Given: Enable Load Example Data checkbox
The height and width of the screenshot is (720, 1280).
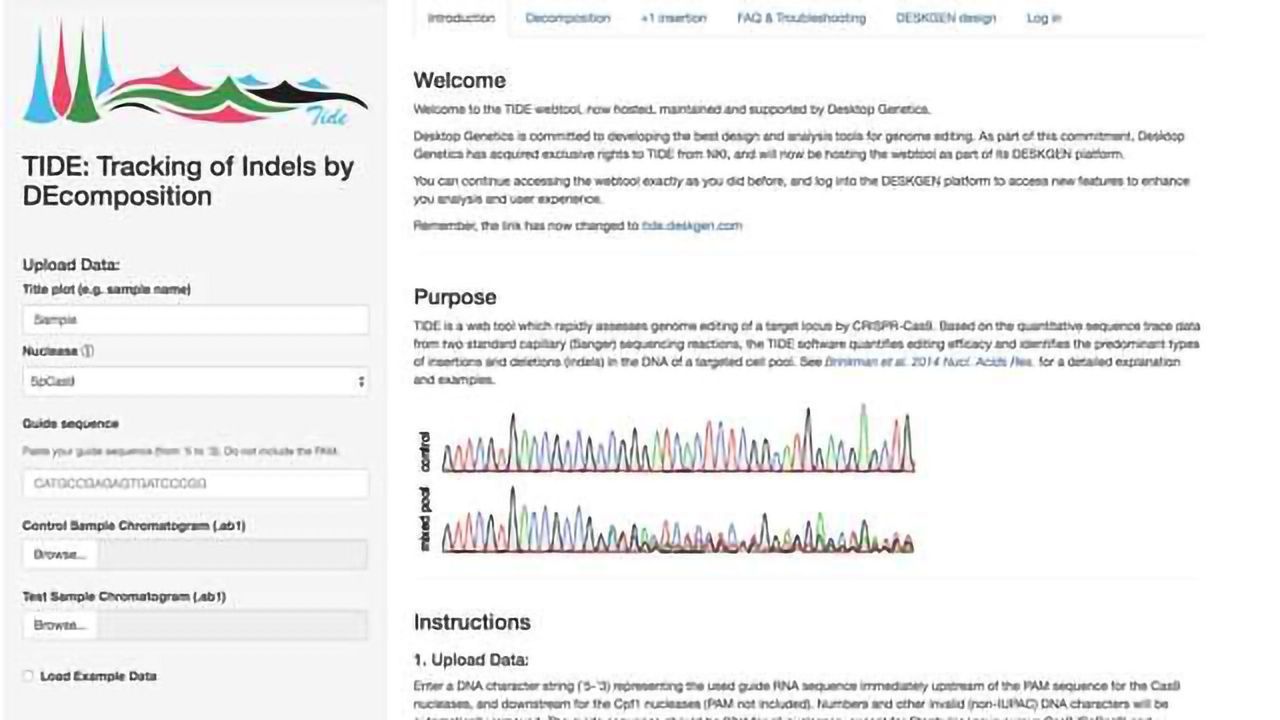Looking at the screenshot, I should pos(28,676).
